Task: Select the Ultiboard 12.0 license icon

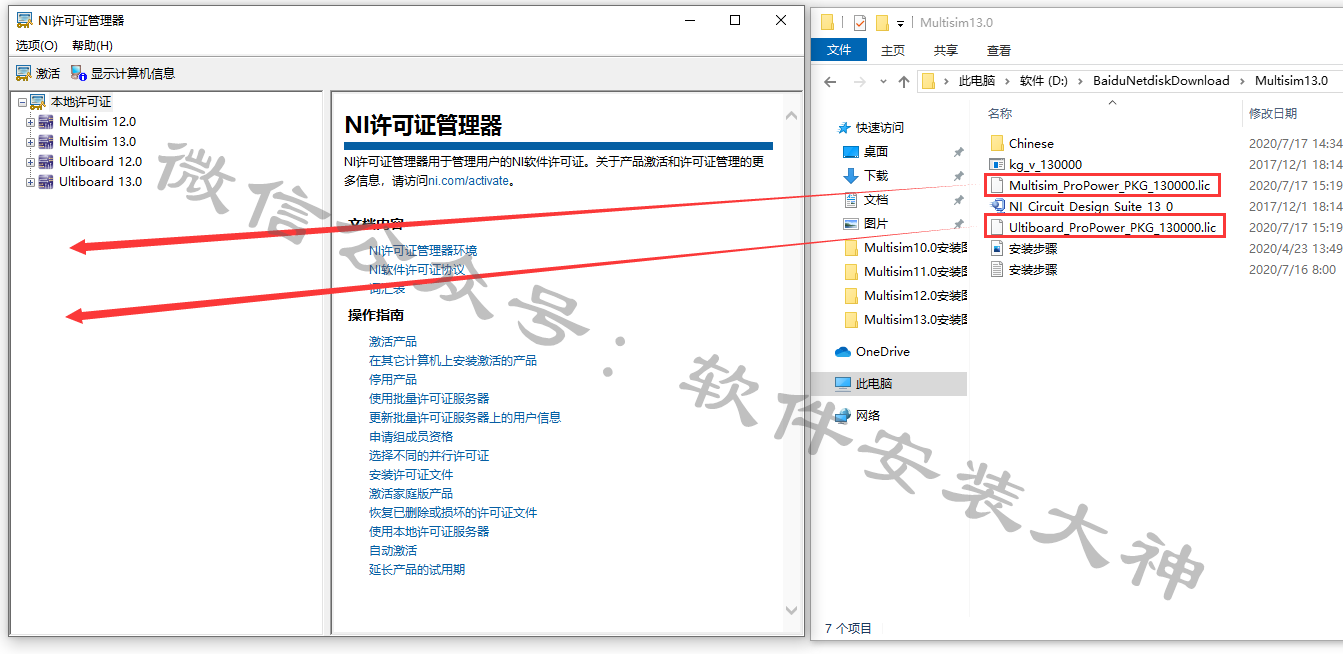Action: (46, 162)
